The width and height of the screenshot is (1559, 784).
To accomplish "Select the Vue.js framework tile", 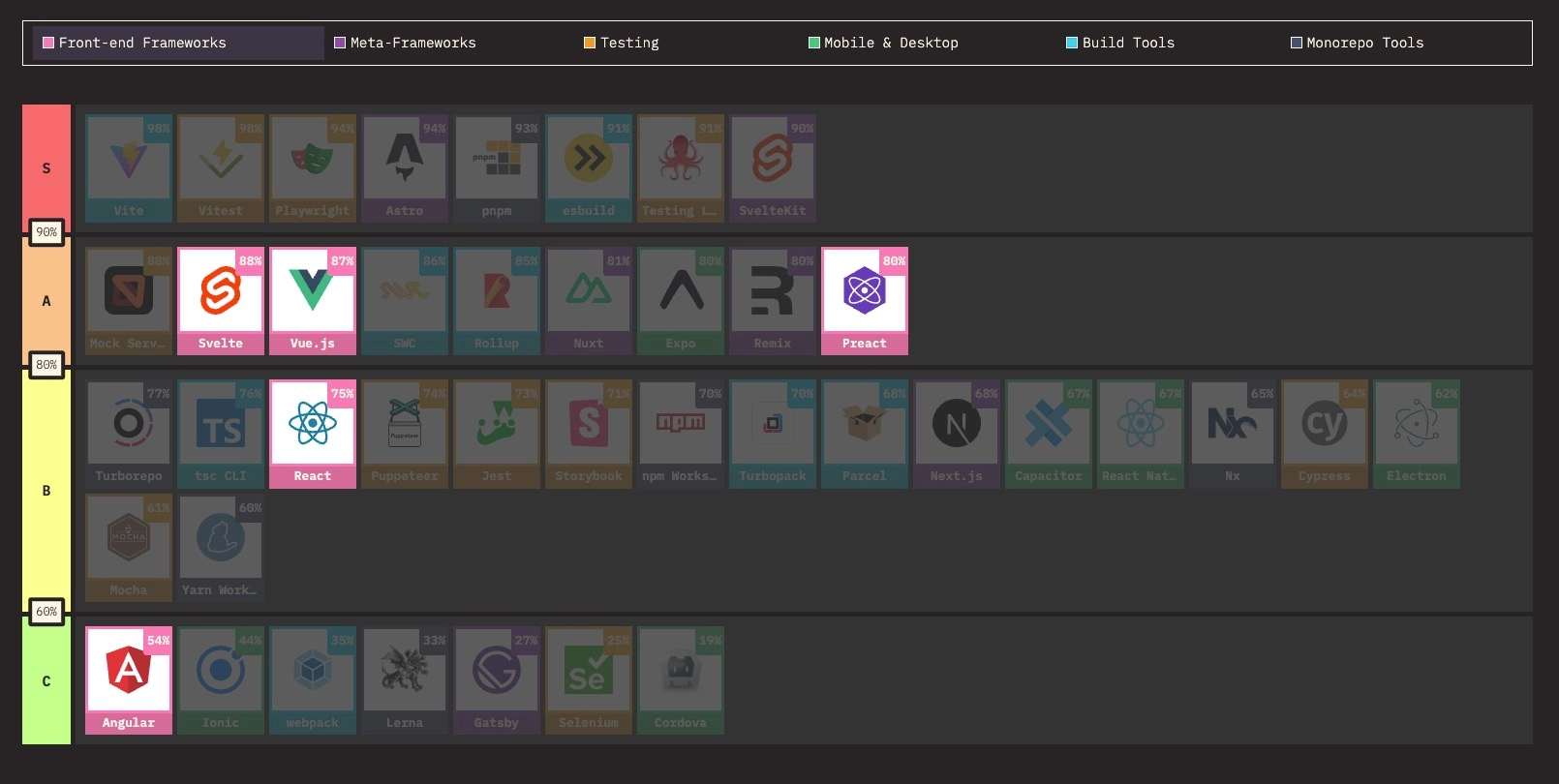I will (x=312, y=300).
